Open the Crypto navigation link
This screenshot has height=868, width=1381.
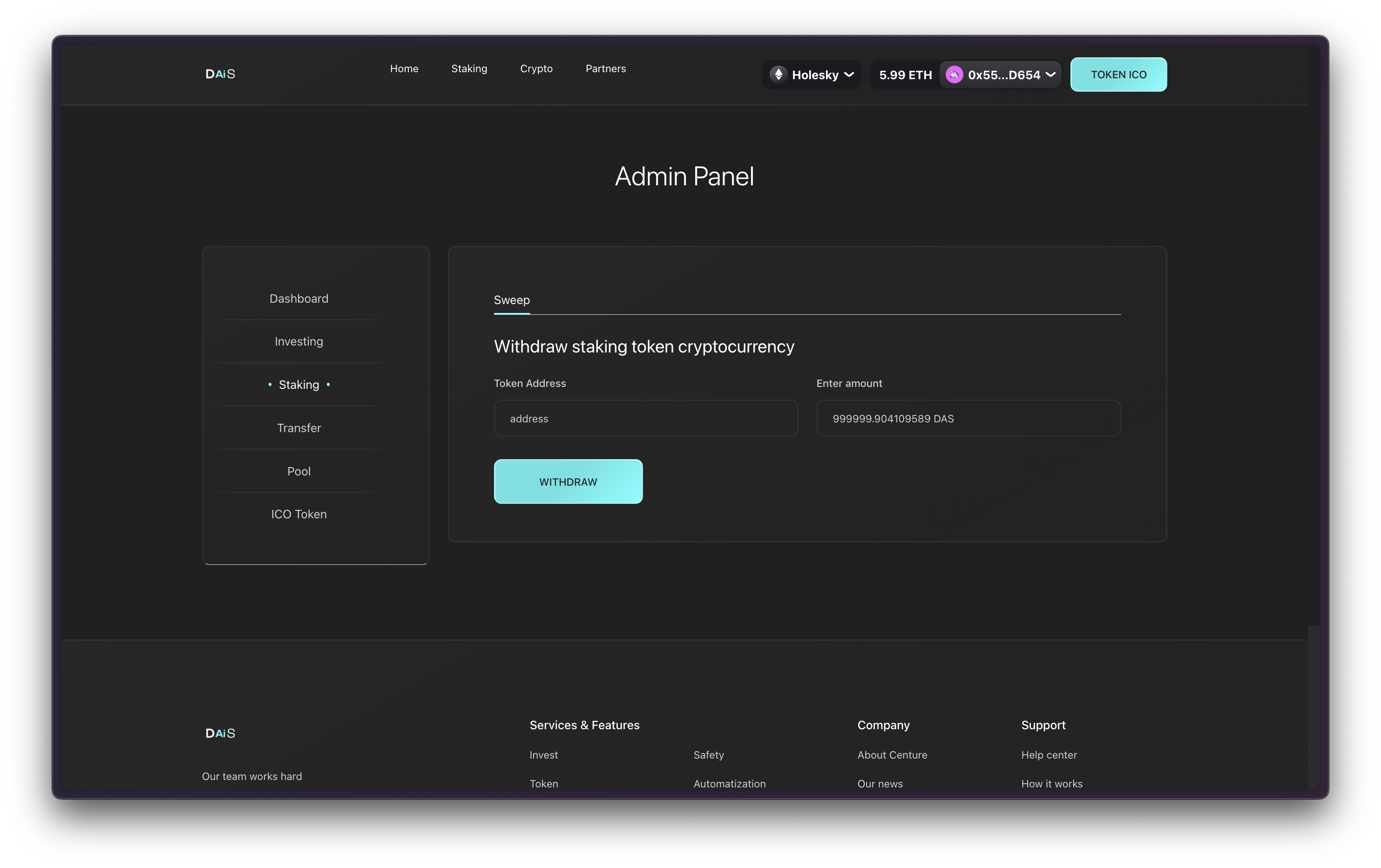(x=535, y=68)
